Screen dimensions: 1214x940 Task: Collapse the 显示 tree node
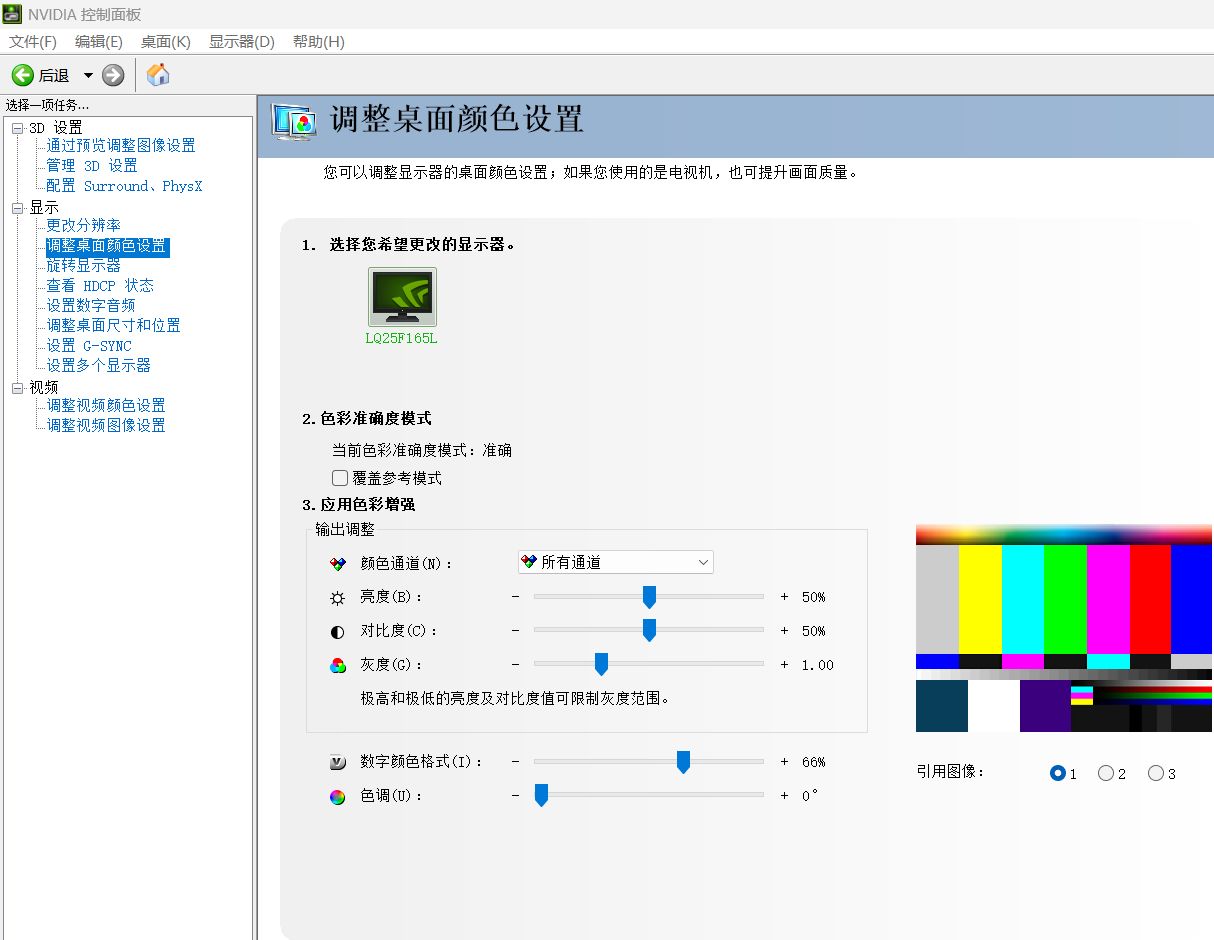coord(17,208)
